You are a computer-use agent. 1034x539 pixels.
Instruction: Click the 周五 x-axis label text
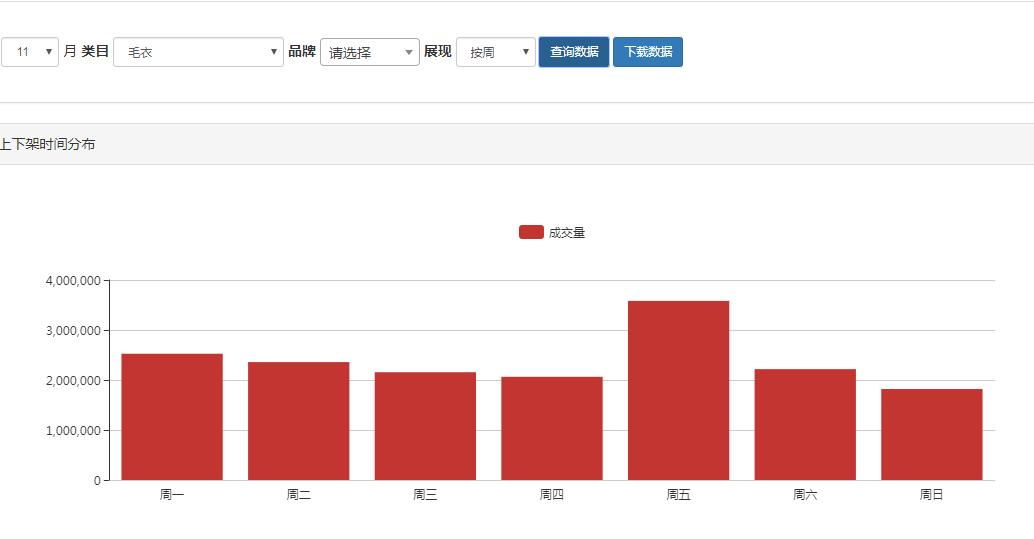[678, 494]
